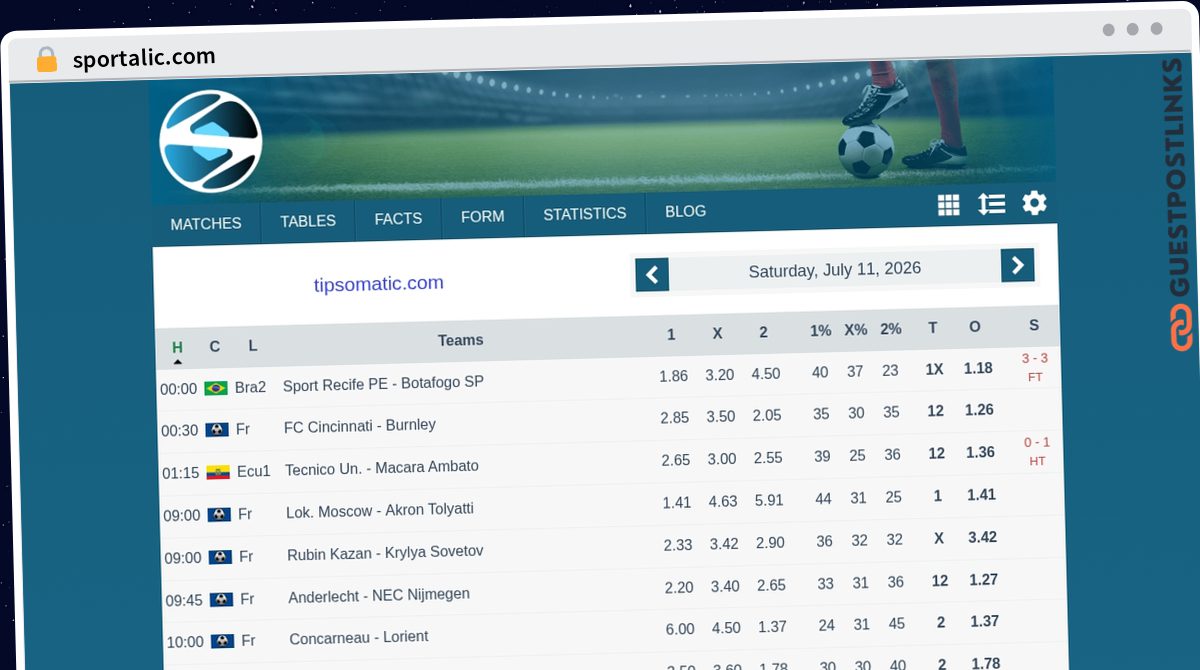Click the flag icon in Concarneau row

click(x=222, y=641)
